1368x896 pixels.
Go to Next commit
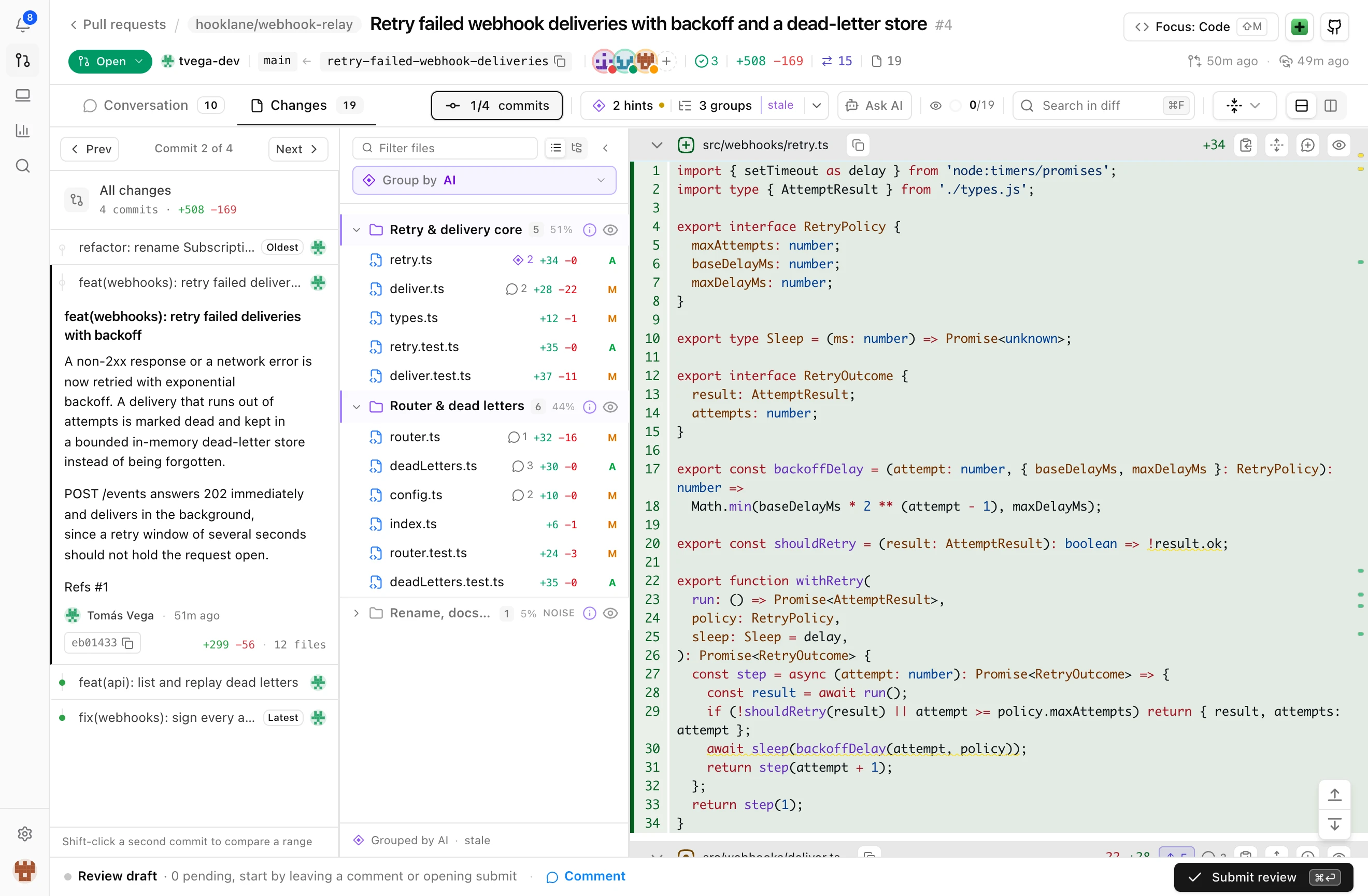(298, 149)
